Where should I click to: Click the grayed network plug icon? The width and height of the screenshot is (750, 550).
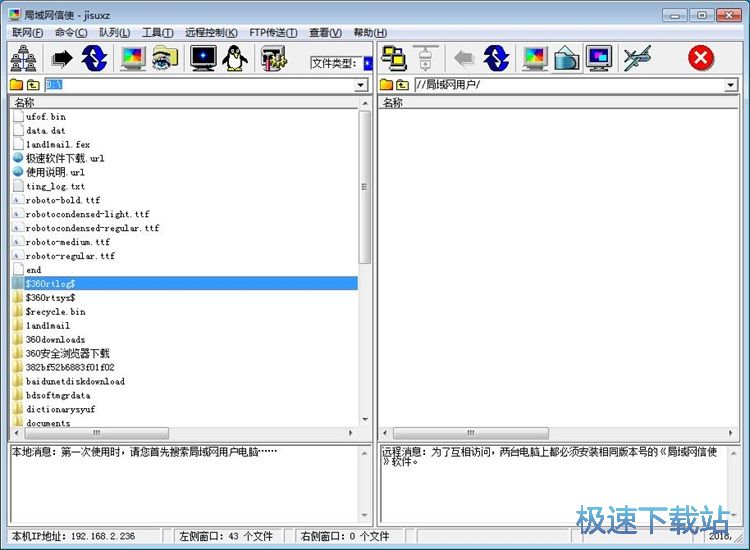click(x=426, y=58)
